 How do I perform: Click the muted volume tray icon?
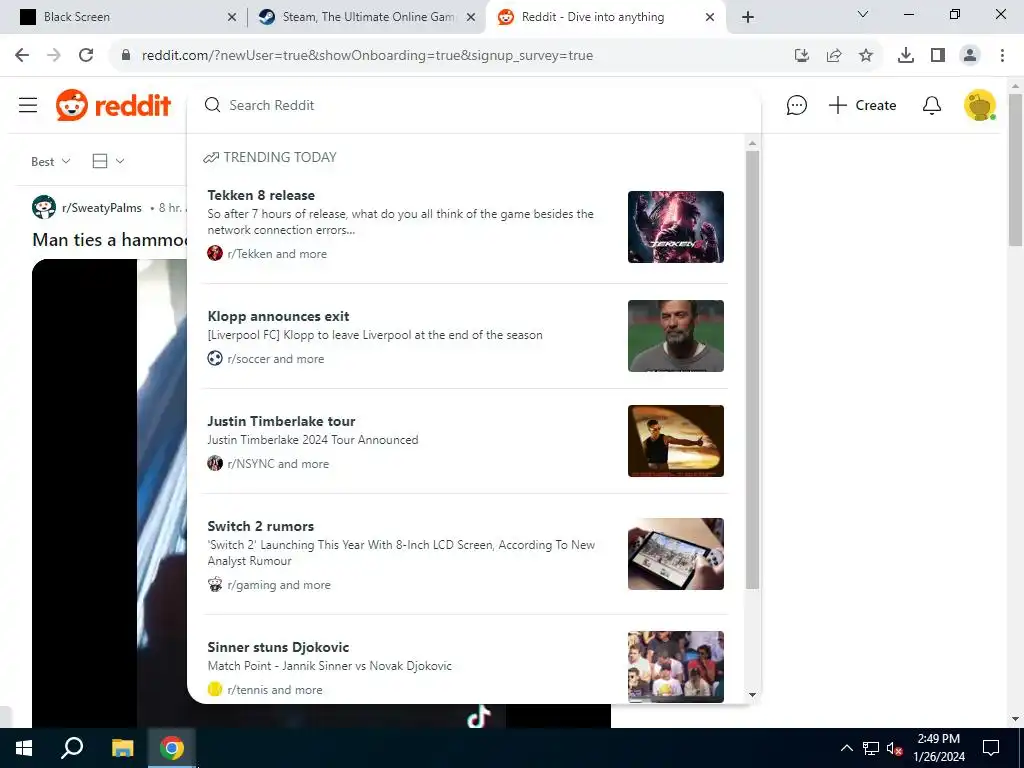tap(895, 748)
